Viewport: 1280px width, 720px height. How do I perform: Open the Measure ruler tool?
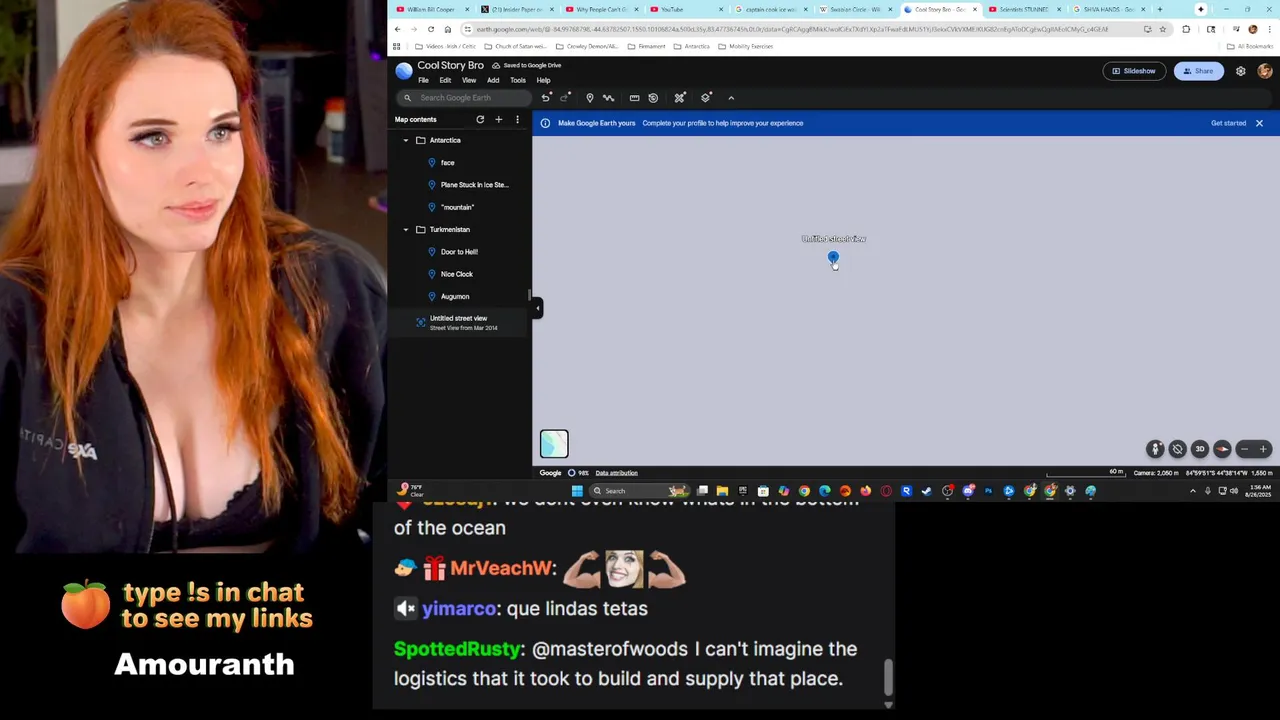[x=634, y=98]
